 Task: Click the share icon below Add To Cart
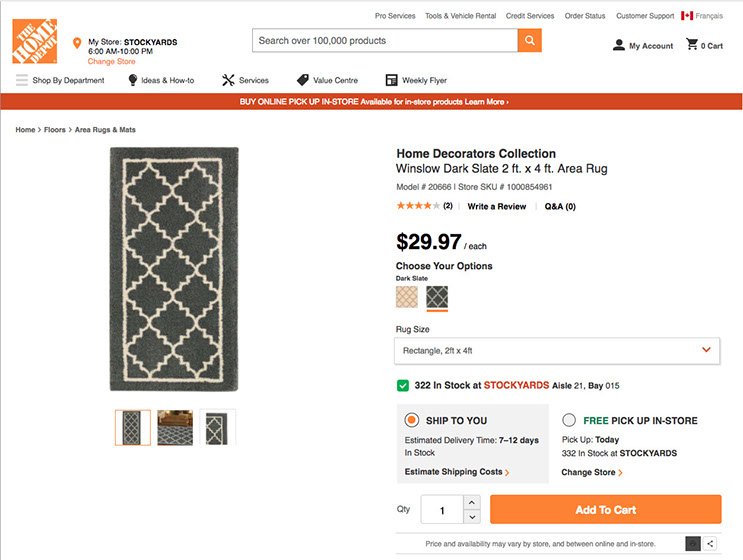[711, 543]
